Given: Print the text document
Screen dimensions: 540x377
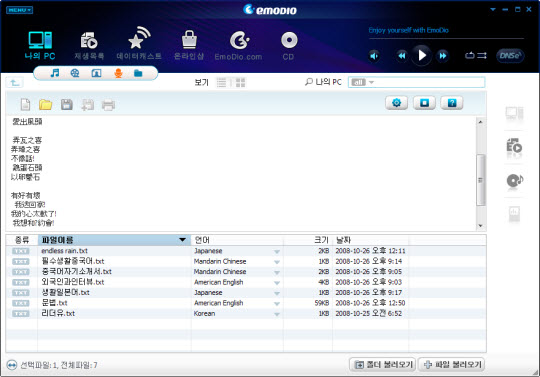Looking at the screenshot, I should pos(108,105).
